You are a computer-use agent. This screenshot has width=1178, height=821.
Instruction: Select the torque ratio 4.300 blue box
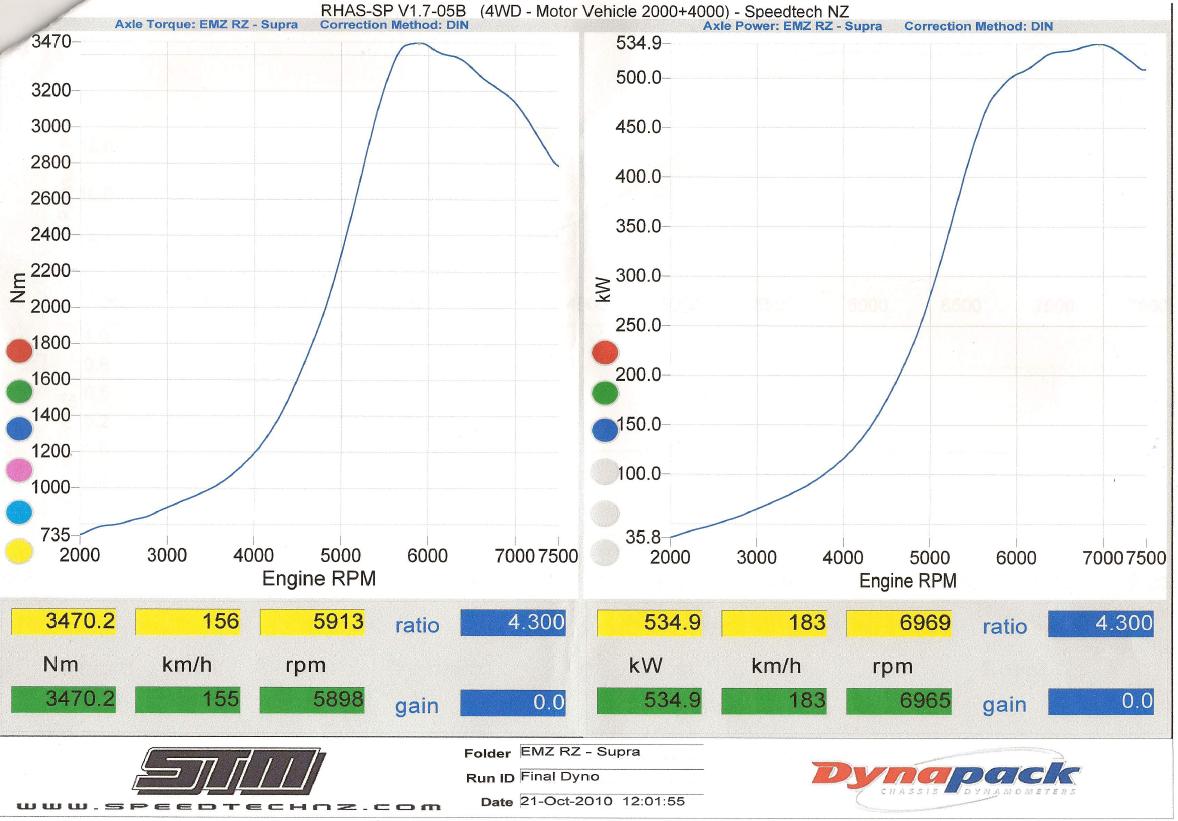(x=513, y=622)
